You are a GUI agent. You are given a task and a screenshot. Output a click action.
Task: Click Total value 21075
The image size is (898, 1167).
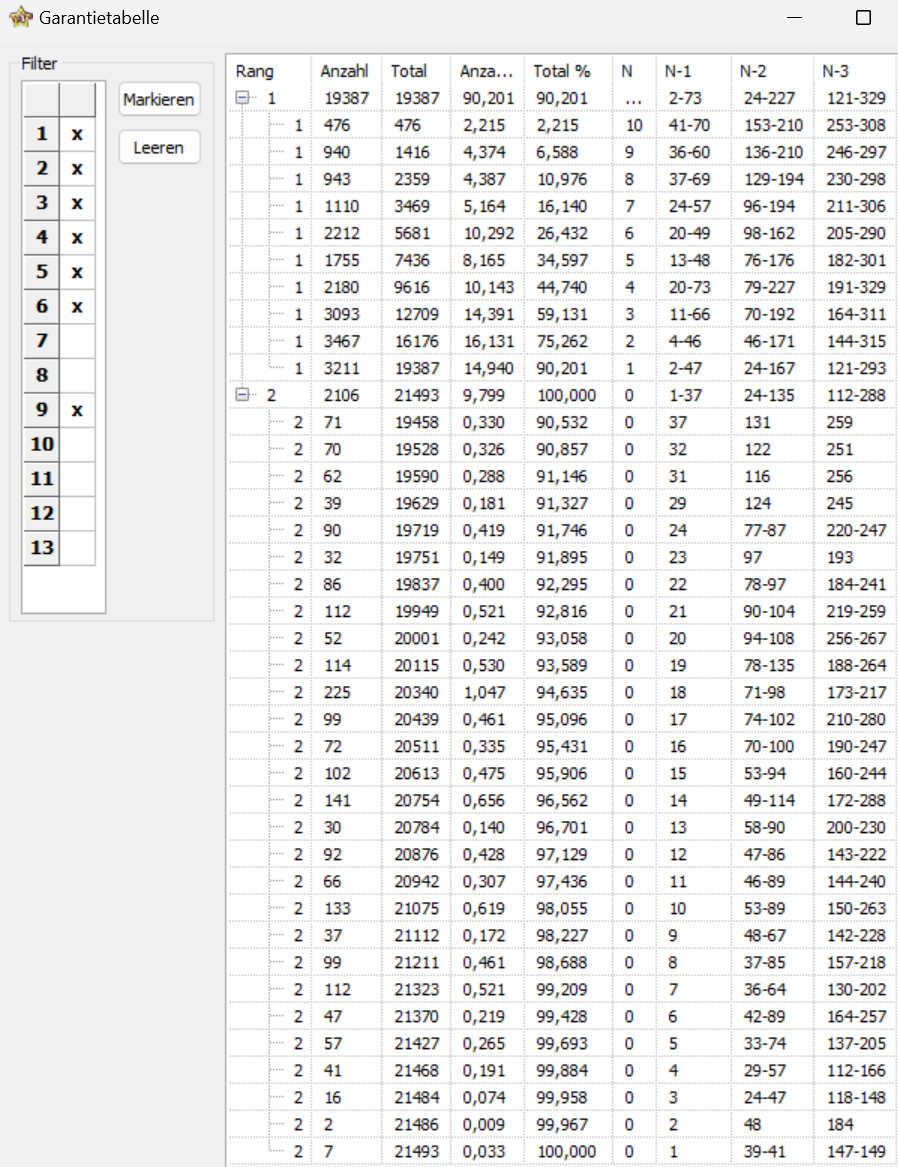(x=417, y=909)
